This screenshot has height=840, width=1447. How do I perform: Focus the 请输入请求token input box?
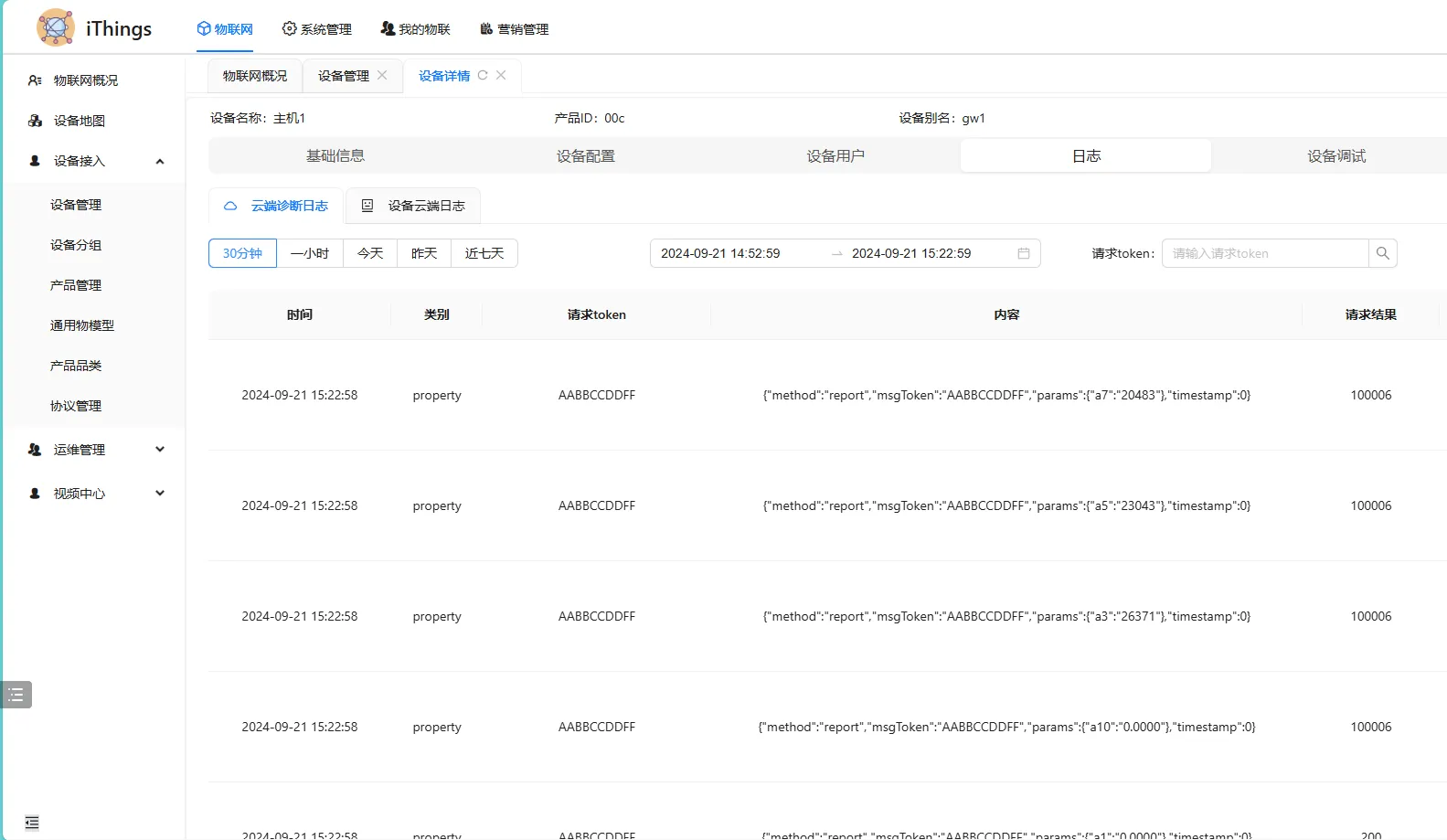pos(1265,253)
